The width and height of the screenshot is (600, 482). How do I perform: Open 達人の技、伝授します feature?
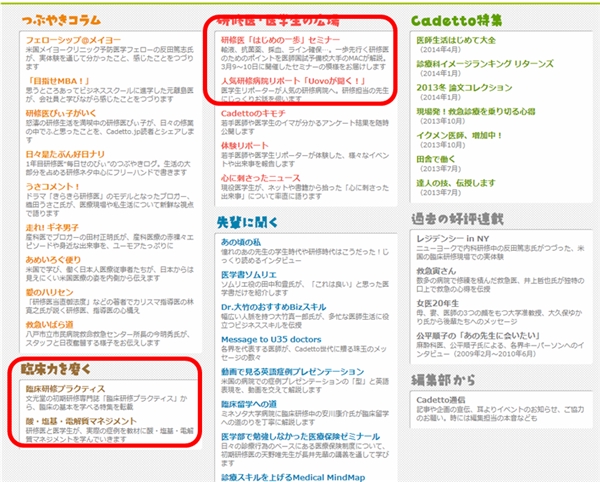[x=456, y=183]
